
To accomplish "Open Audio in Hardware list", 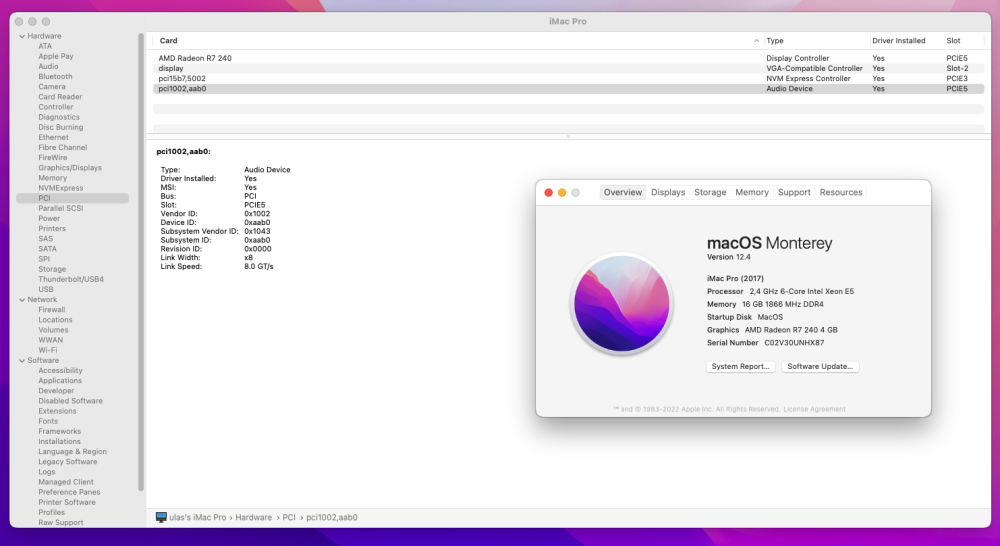I will tap(48, 67).
